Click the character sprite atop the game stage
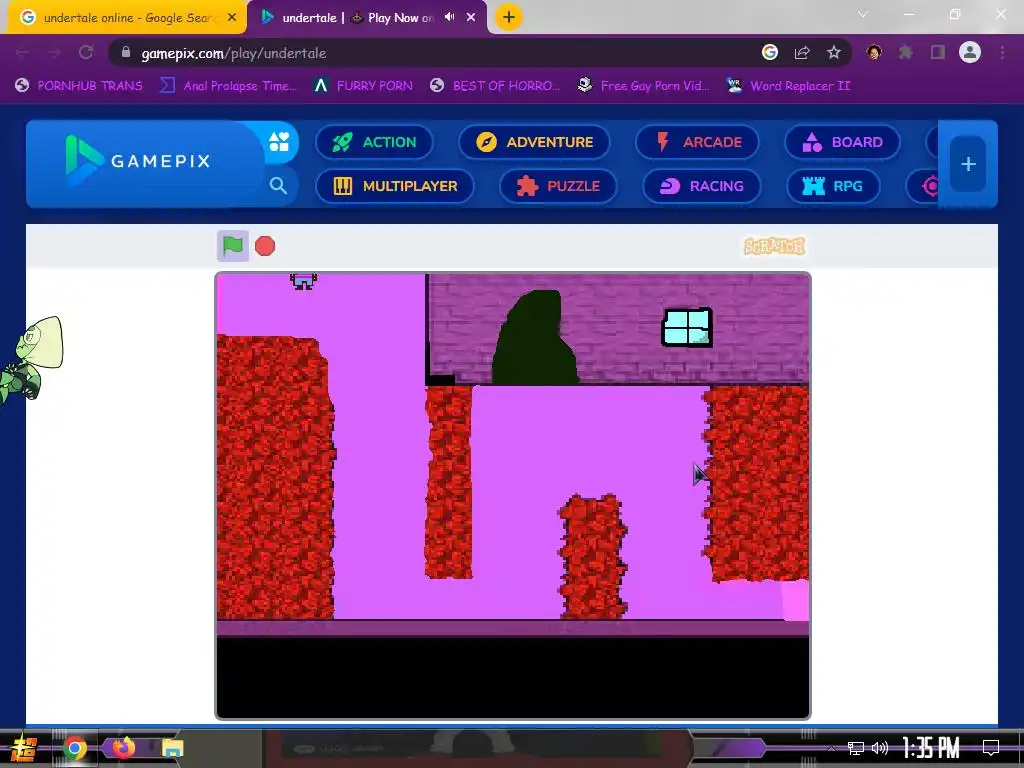 (303, 281)
